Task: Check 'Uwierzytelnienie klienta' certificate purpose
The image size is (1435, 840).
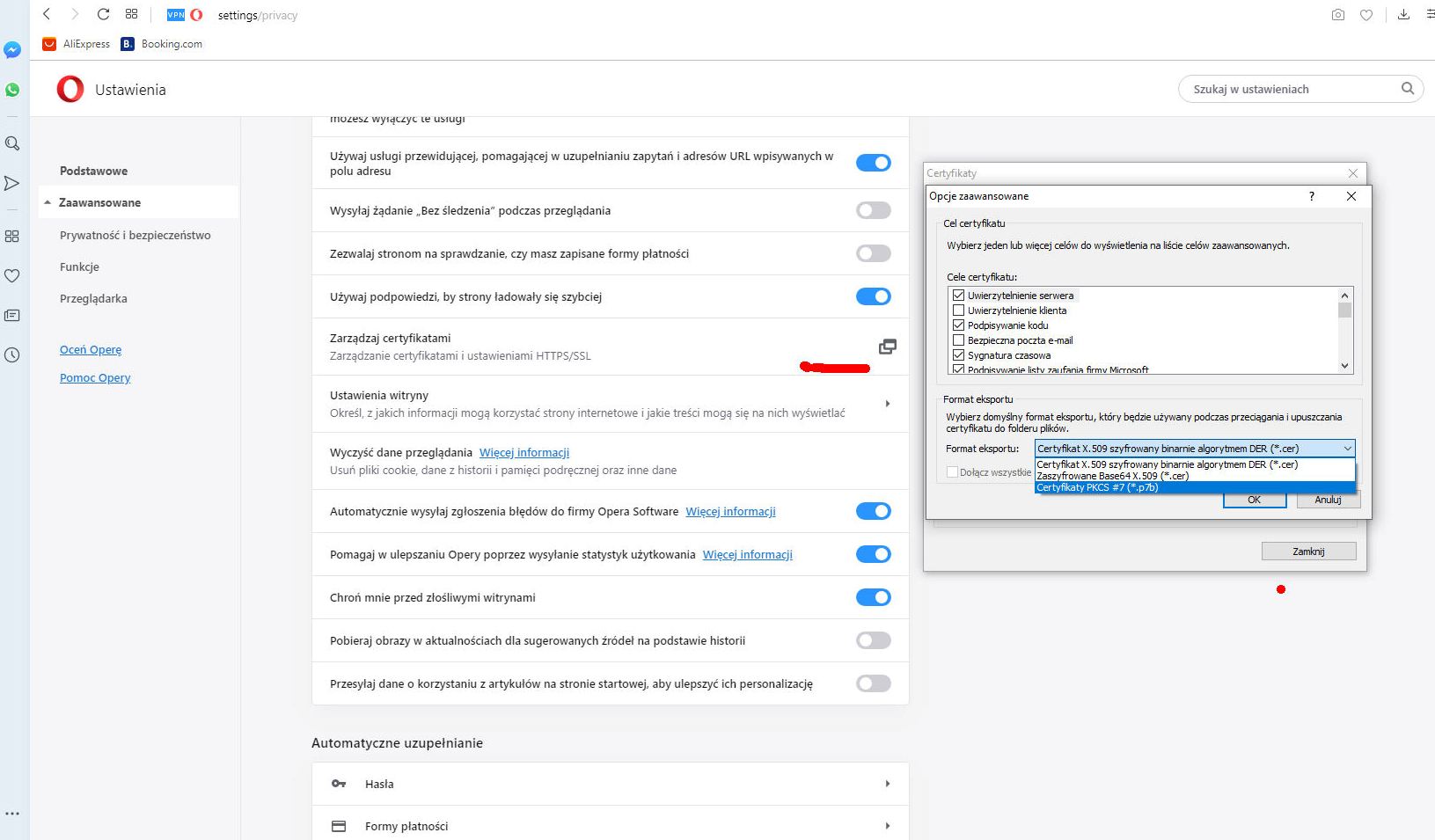Action: (958, 310)
